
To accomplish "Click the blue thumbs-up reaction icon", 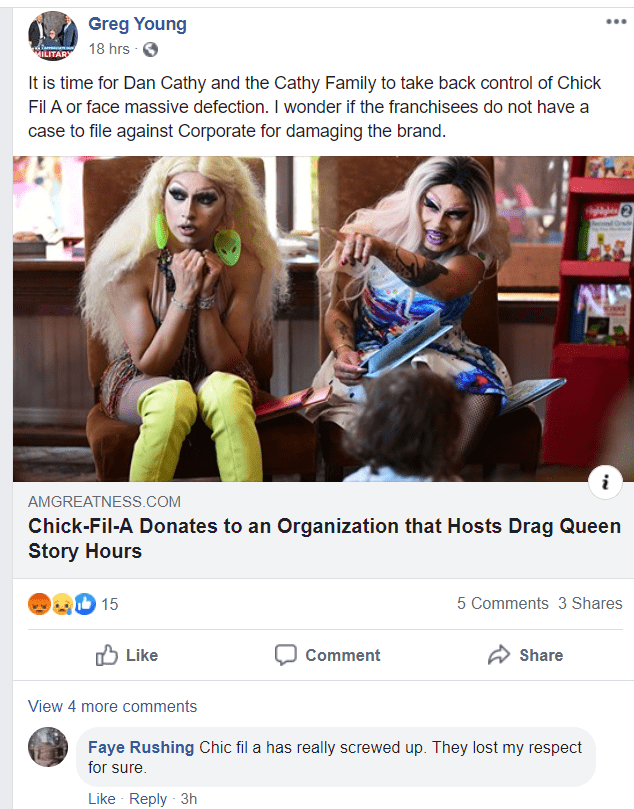I will tap(85, 604).
